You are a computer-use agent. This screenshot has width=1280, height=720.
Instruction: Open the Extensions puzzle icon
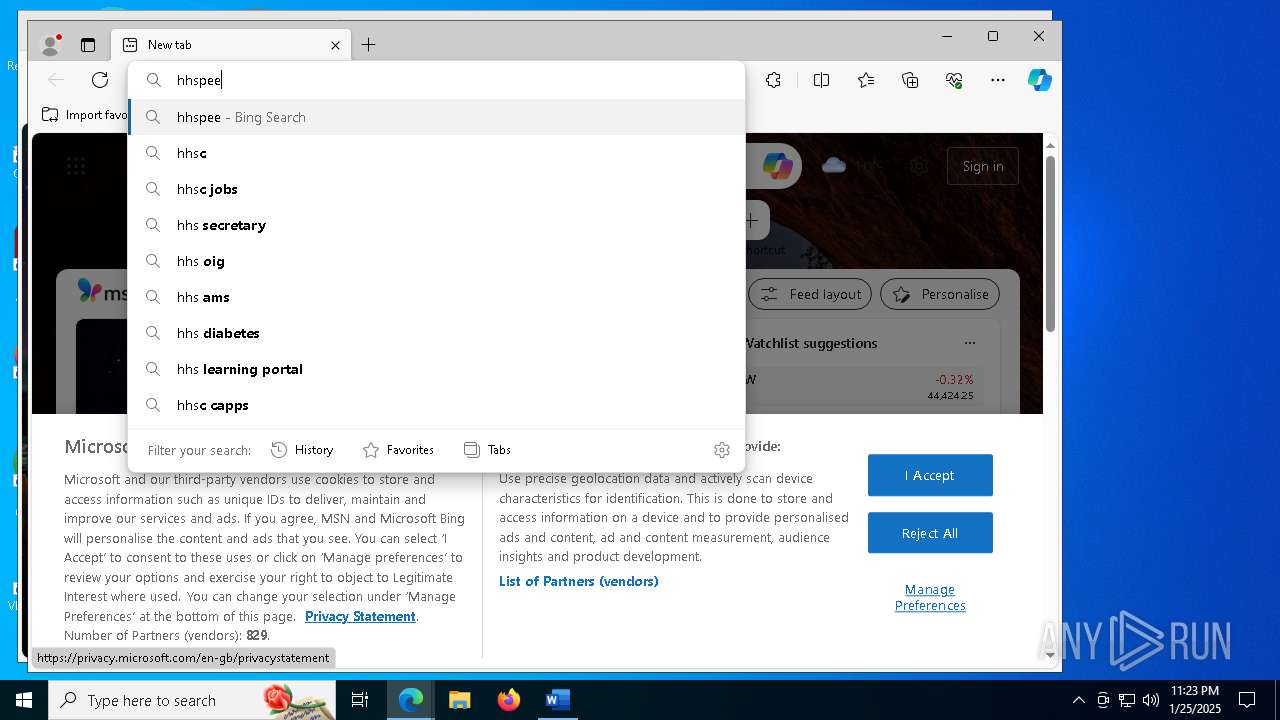[773, 80]
